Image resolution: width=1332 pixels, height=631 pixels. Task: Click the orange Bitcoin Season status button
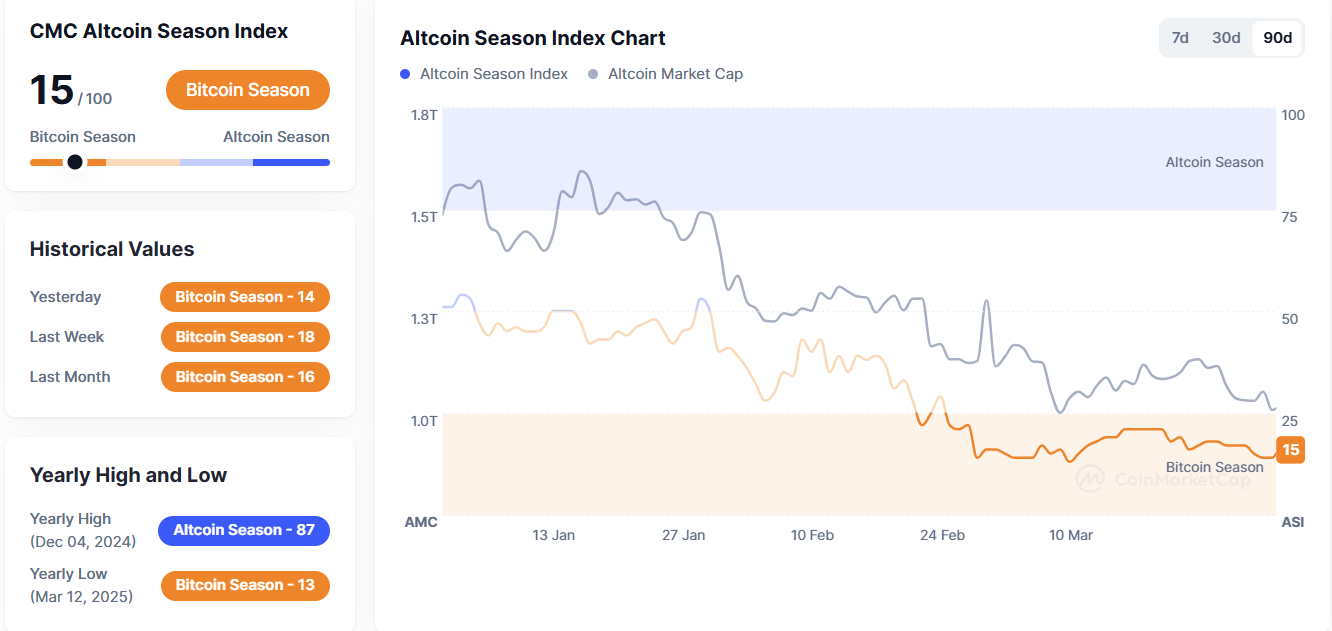coord(248,90)
